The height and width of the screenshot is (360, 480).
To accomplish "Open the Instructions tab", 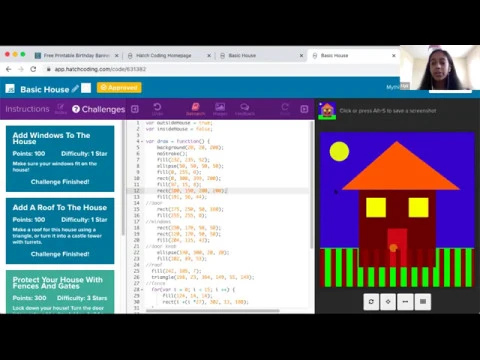I will pos(27,109).
